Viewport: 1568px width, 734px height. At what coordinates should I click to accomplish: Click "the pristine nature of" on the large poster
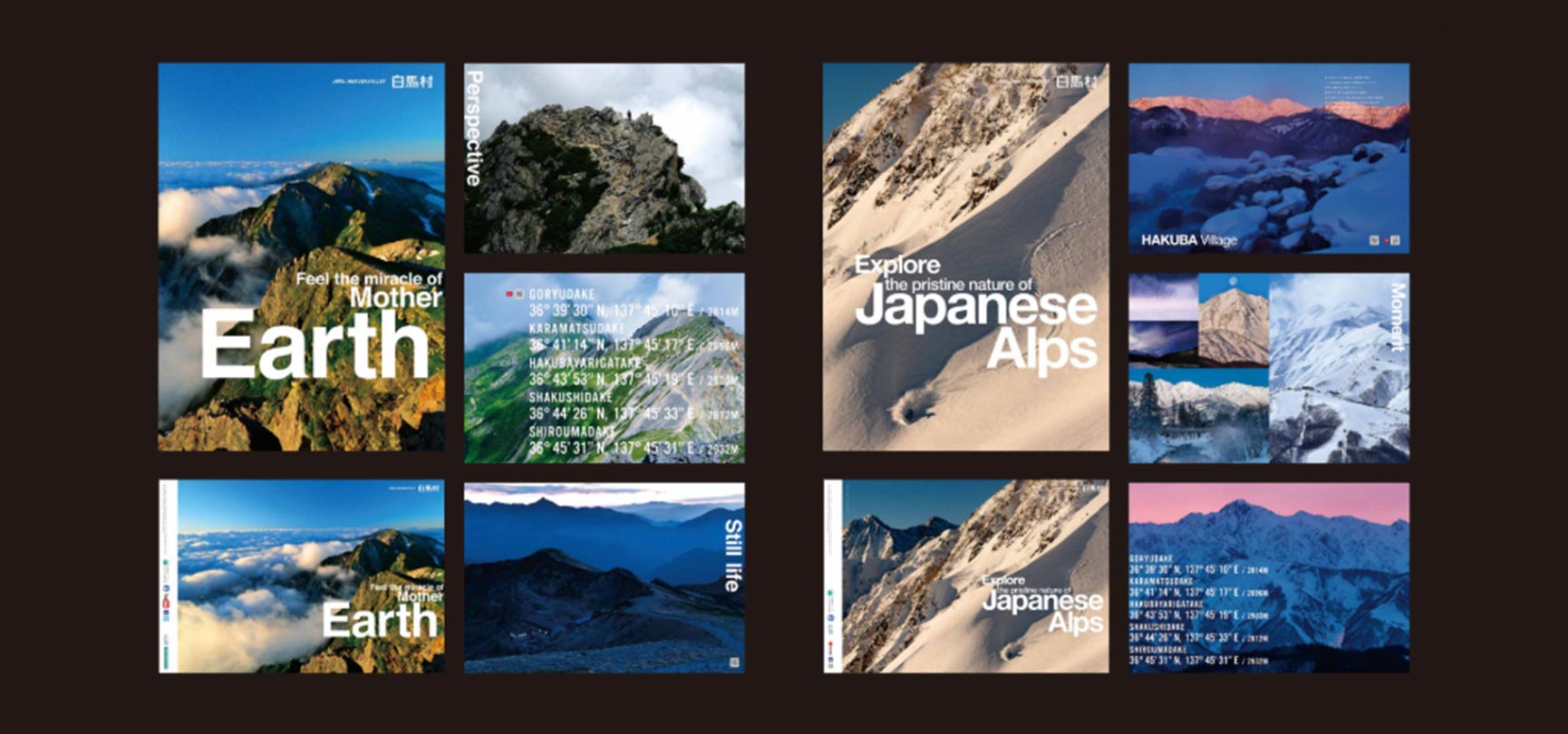click(959, 285)
